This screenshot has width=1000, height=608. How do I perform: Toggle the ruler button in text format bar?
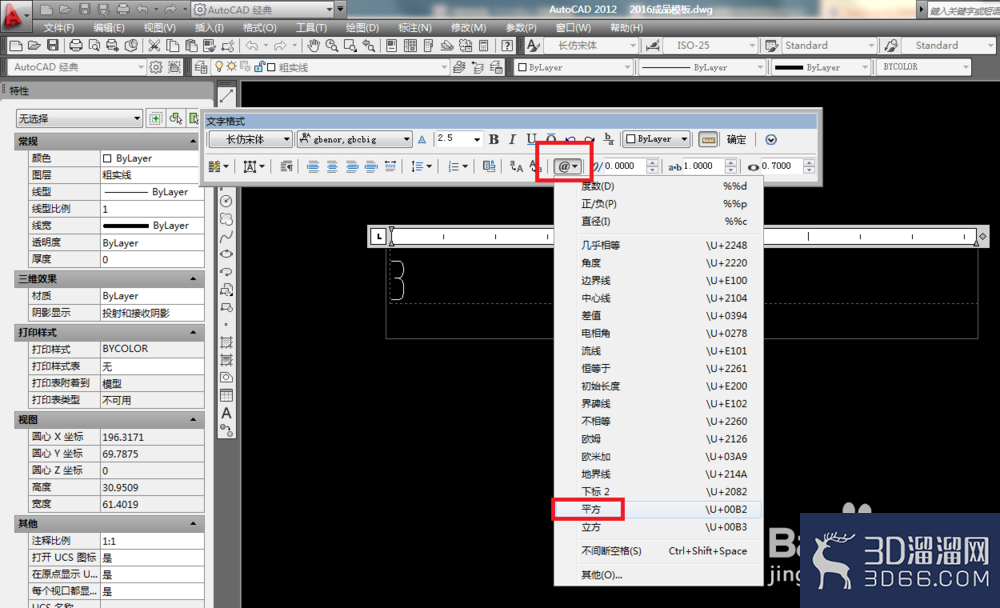tap(708, 139)
